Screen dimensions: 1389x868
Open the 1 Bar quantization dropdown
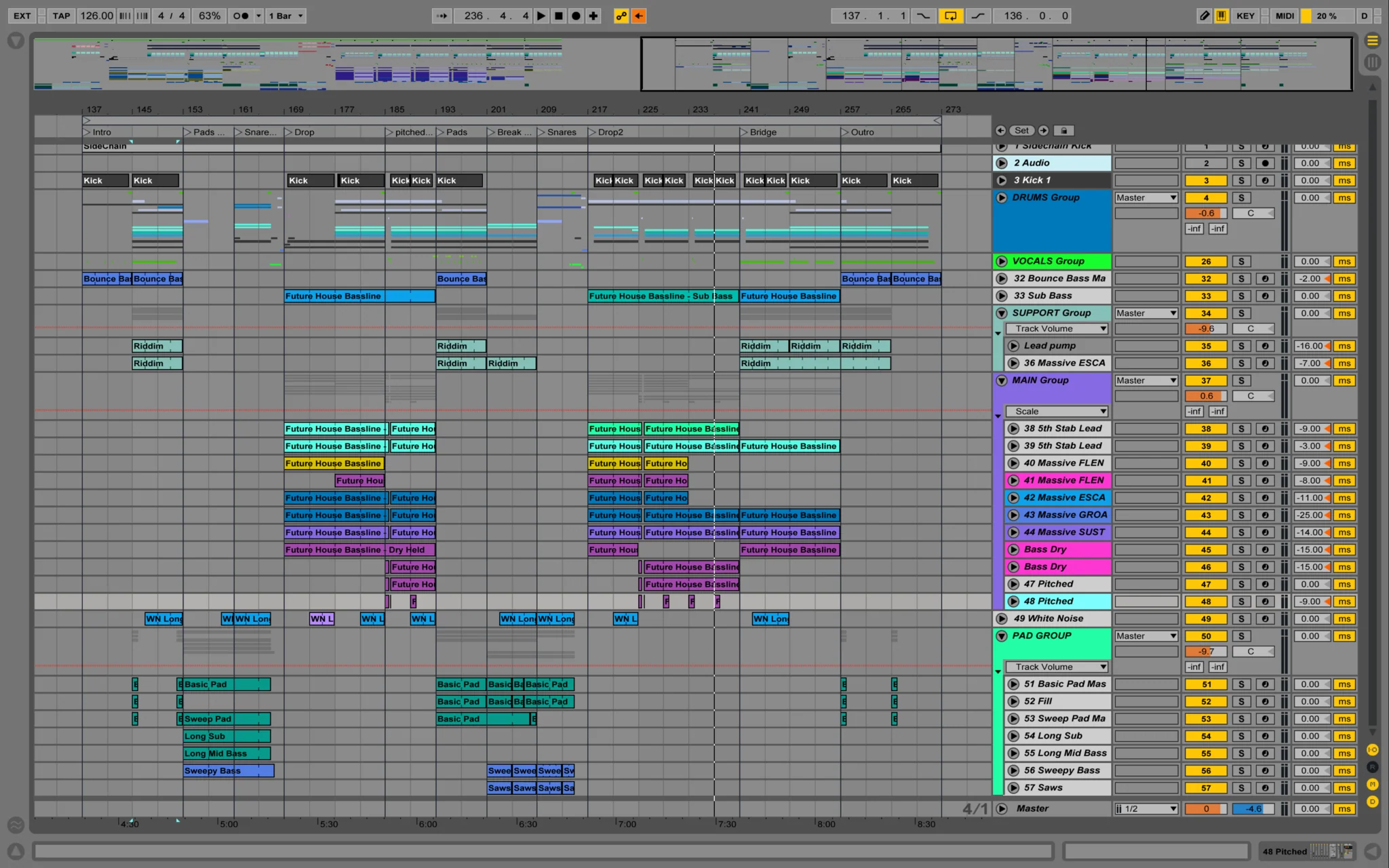tap(286, 16)
